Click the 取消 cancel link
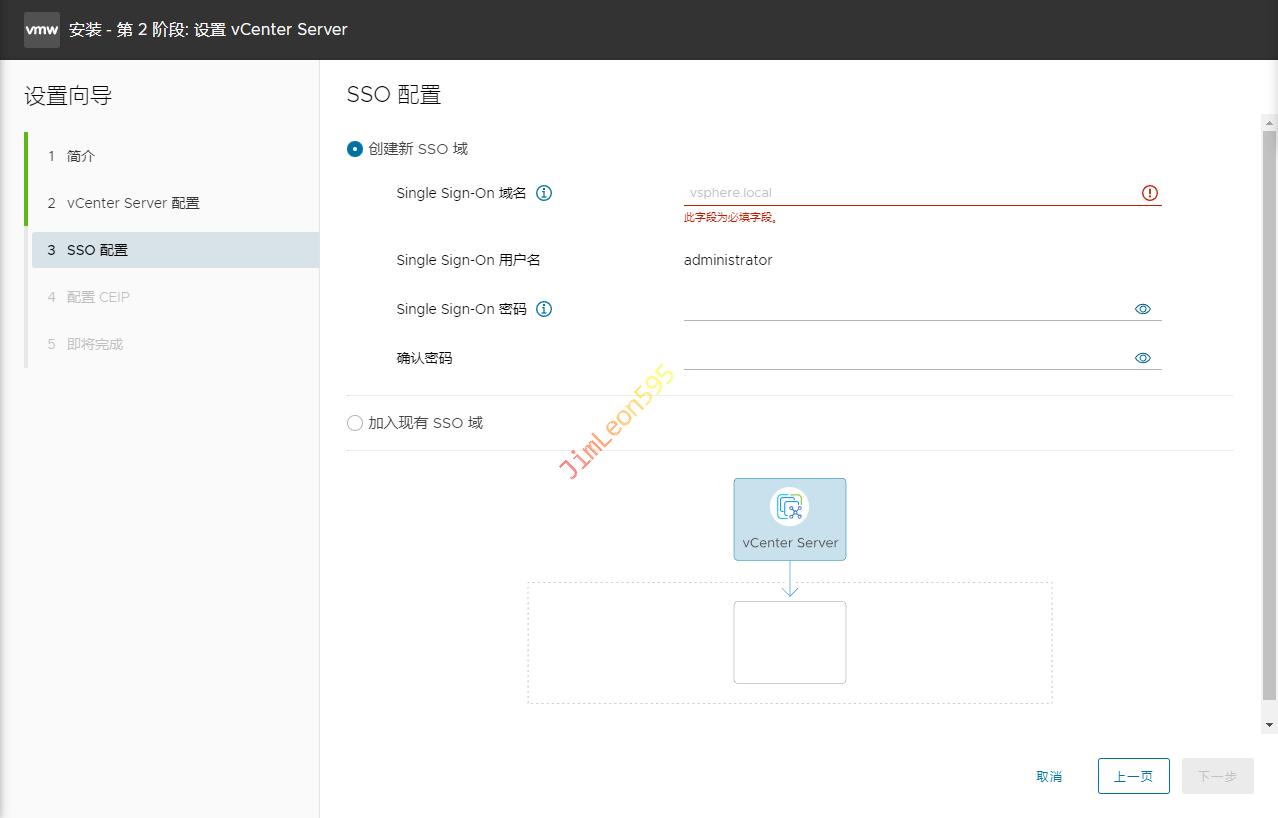The width and height of the screenshot is (1278, 818). point(1049,776)
